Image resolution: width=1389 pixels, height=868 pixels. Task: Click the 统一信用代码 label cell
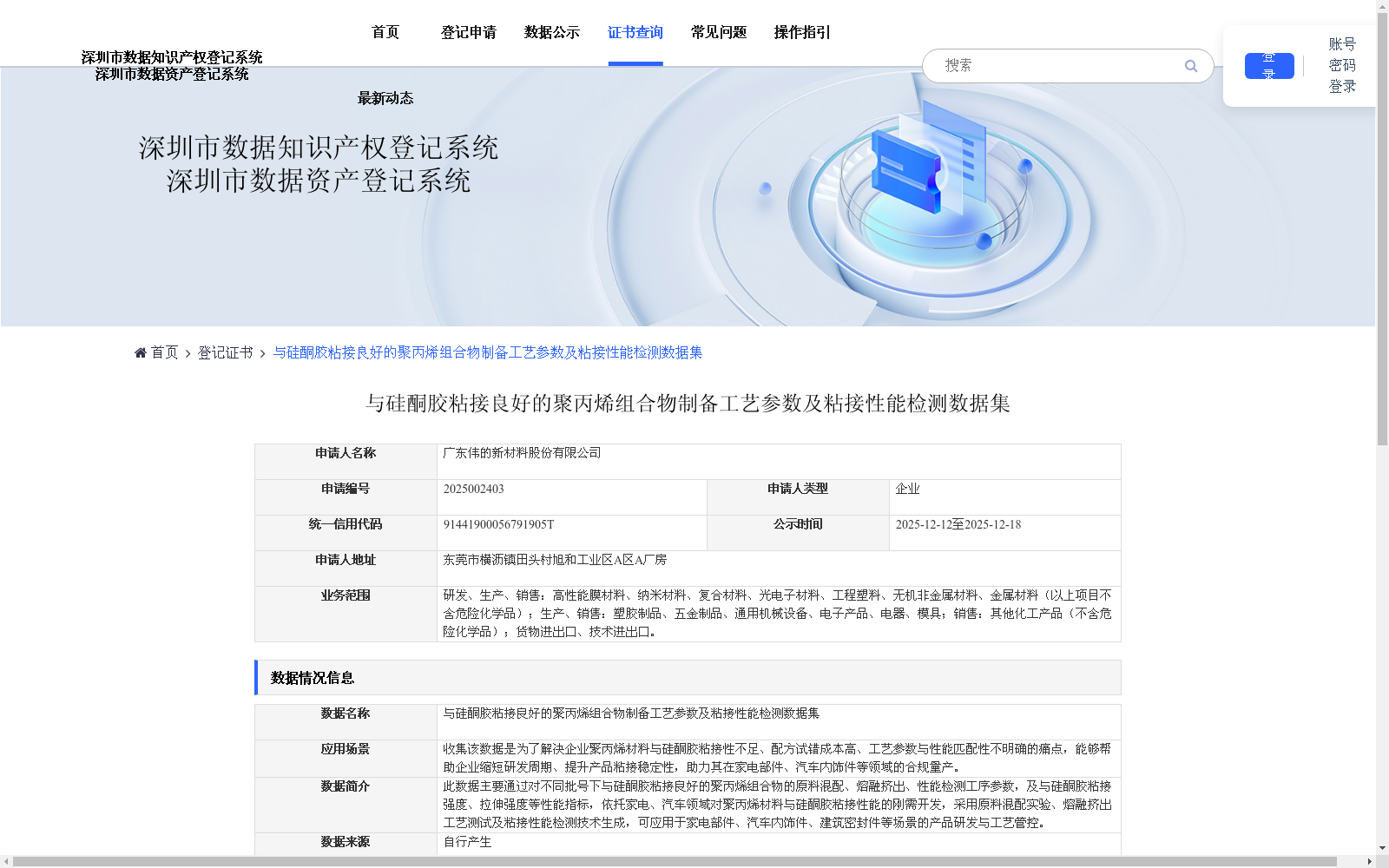pyautogui.click(x=346, y=533)
